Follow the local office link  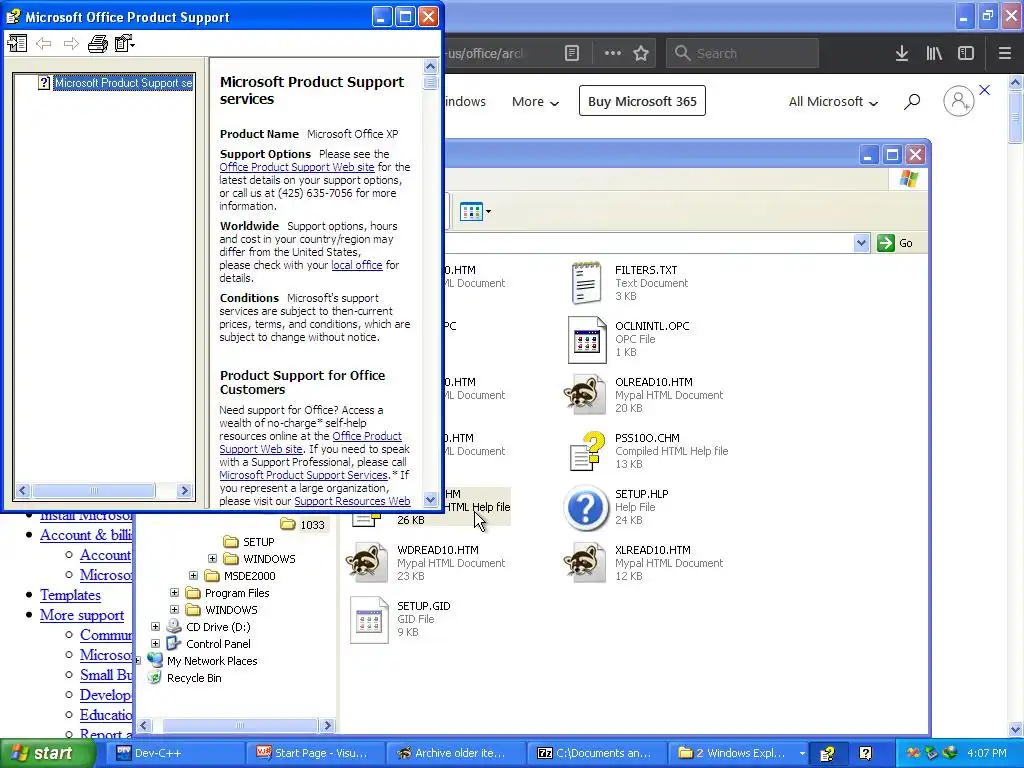point(357,265)
